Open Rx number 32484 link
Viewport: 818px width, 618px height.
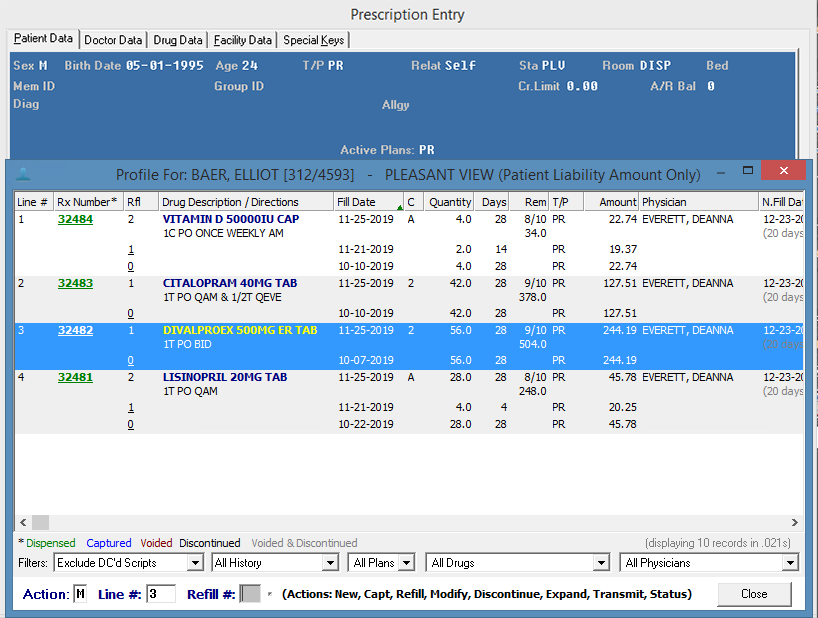coord(75,219)
